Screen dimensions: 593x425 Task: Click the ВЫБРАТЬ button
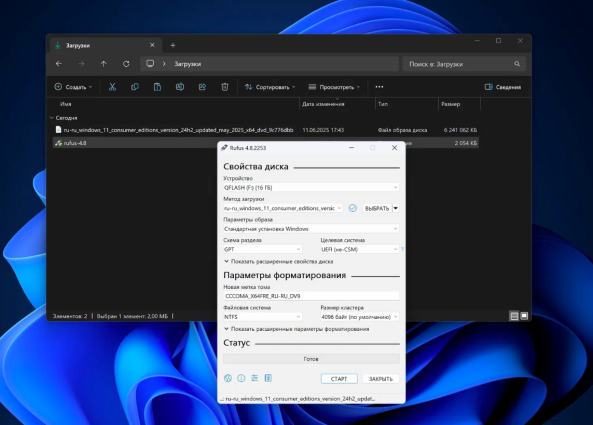(377, 208)
